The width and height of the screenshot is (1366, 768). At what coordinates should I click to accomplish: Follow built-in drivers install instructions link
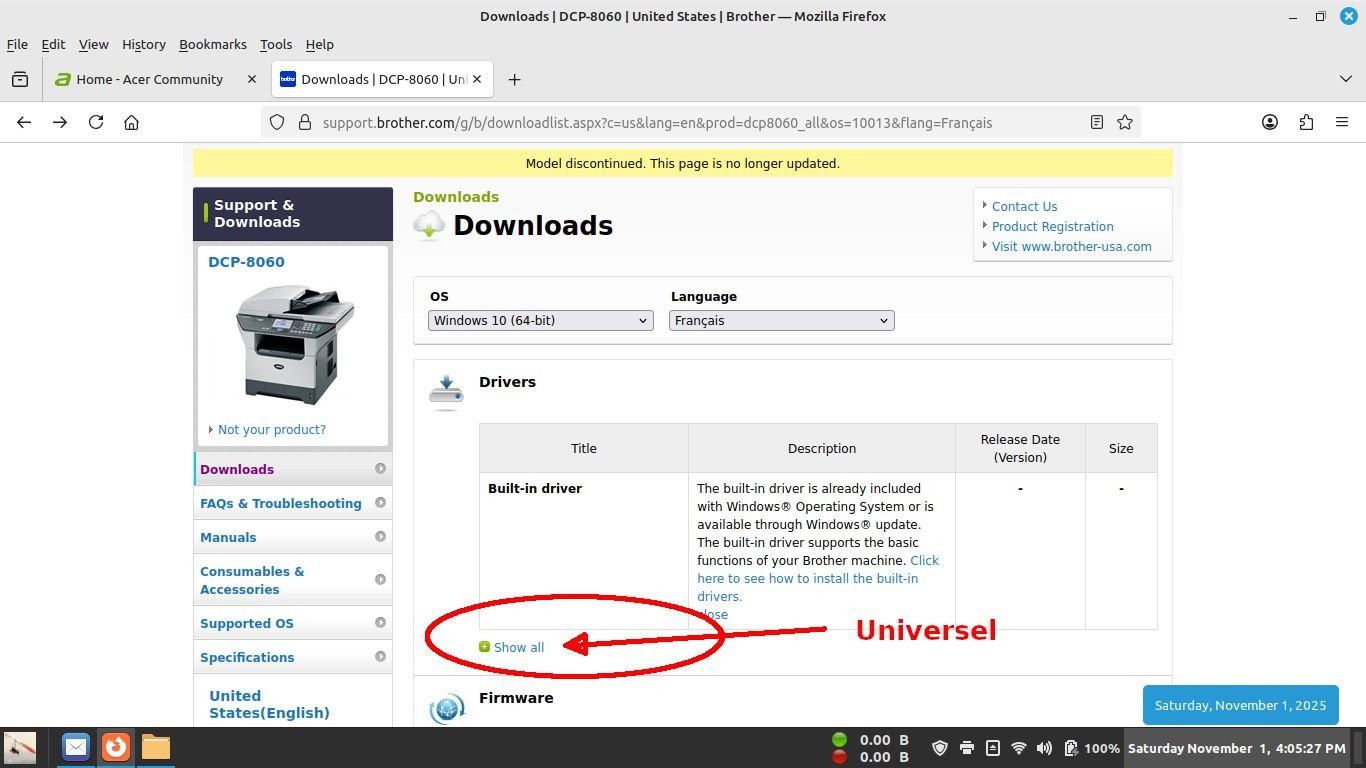click(x=818, y=578)
